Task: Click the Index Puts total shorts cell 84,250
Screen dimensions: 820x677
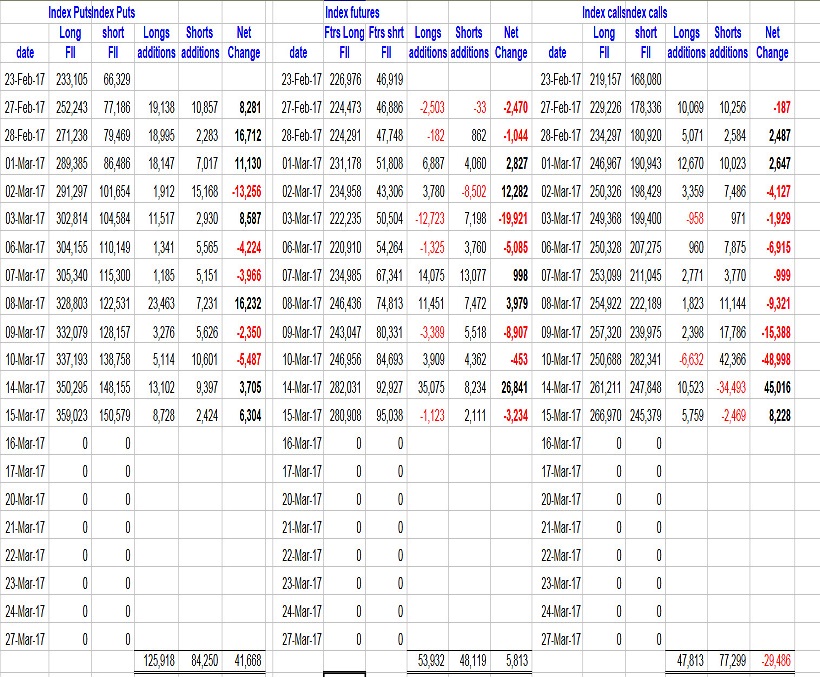Action: tap(200, 660)
